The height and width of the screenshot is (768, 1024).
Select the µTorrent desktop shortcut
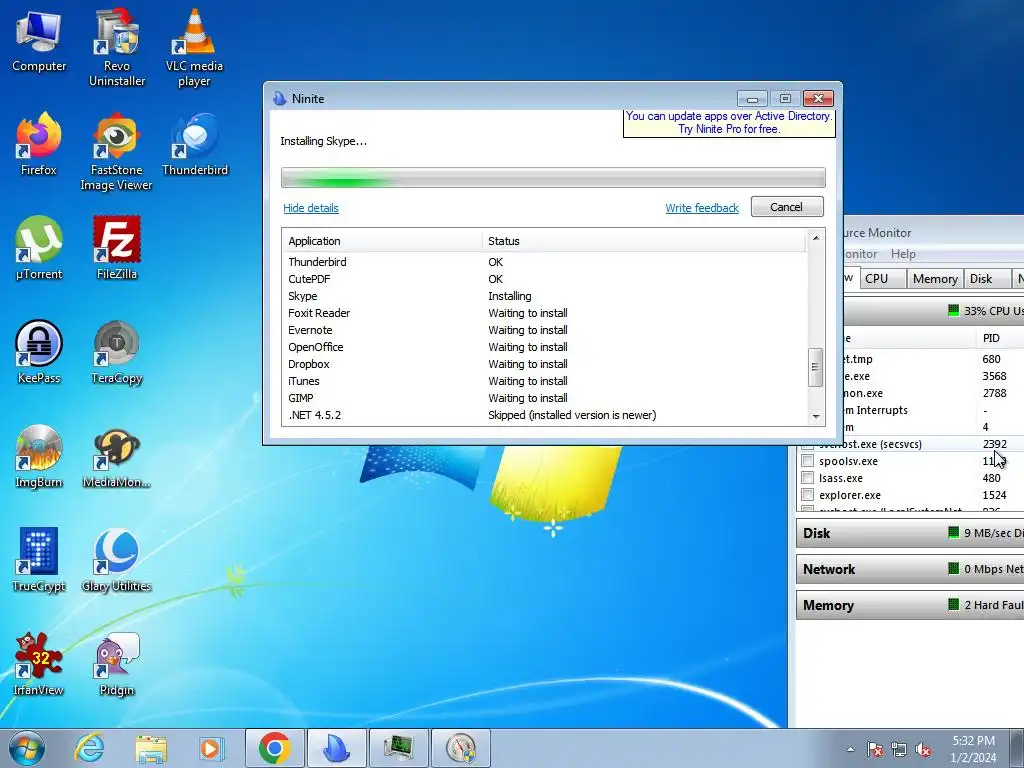tap(39, 249)
